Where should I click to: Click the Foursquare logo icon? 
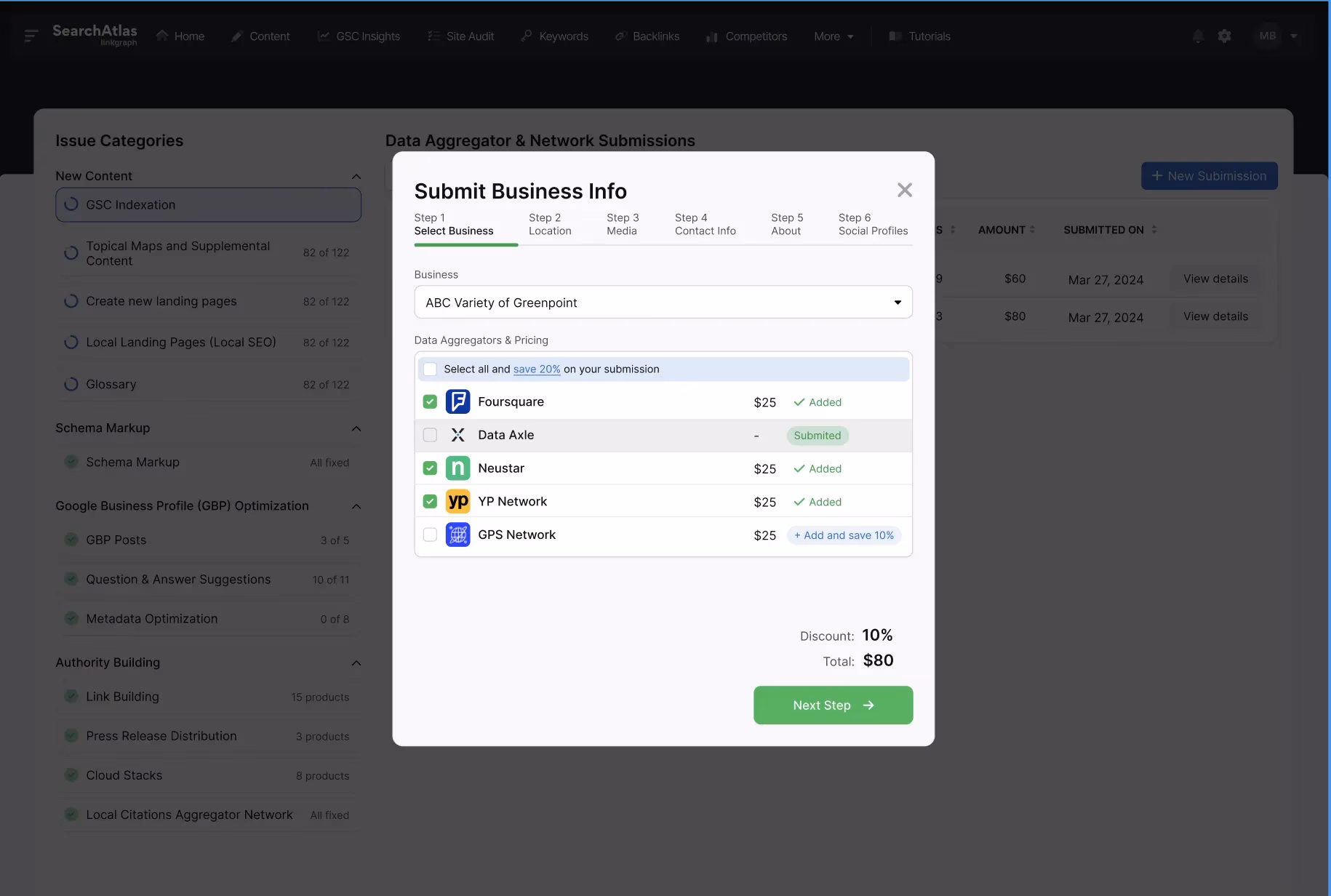coord(457,402)
